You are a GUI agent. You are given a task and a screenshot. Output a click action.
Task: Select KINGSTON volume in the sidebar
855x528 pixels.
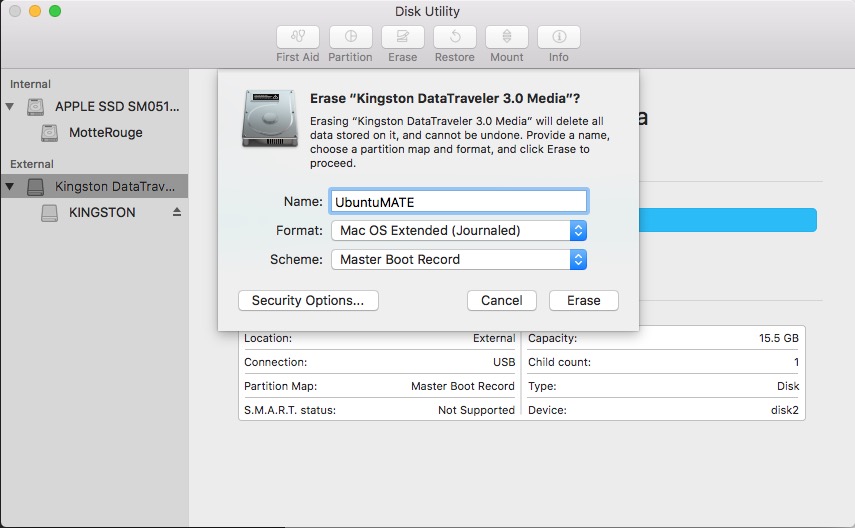(102, 213)
